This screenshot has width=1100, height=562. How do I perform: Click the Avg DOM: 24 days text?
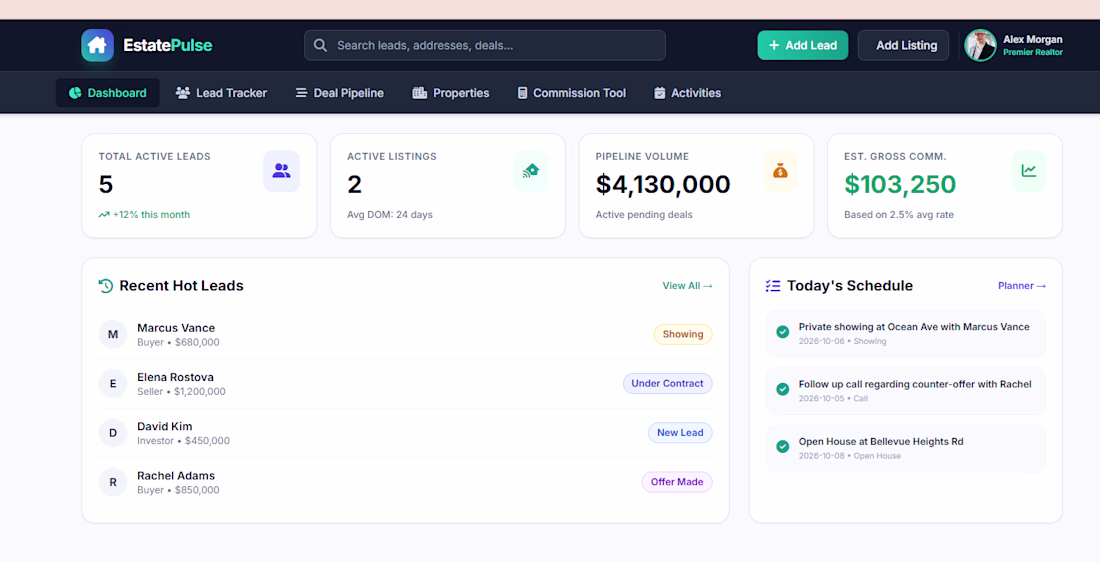coord(390,215)
